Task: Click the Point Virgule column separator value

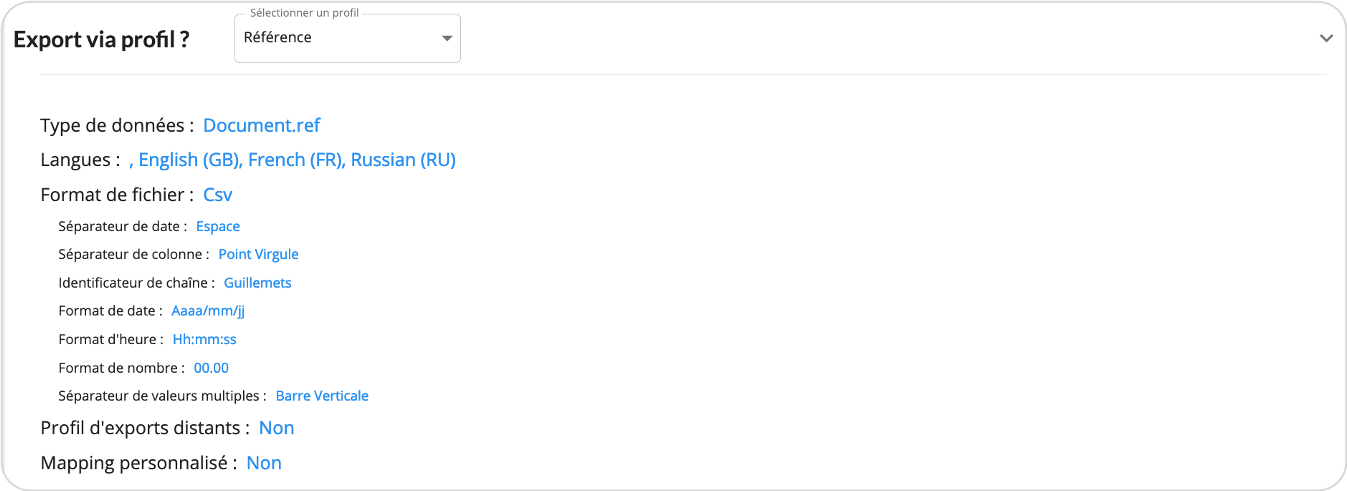Action: (x=259, y=254)
